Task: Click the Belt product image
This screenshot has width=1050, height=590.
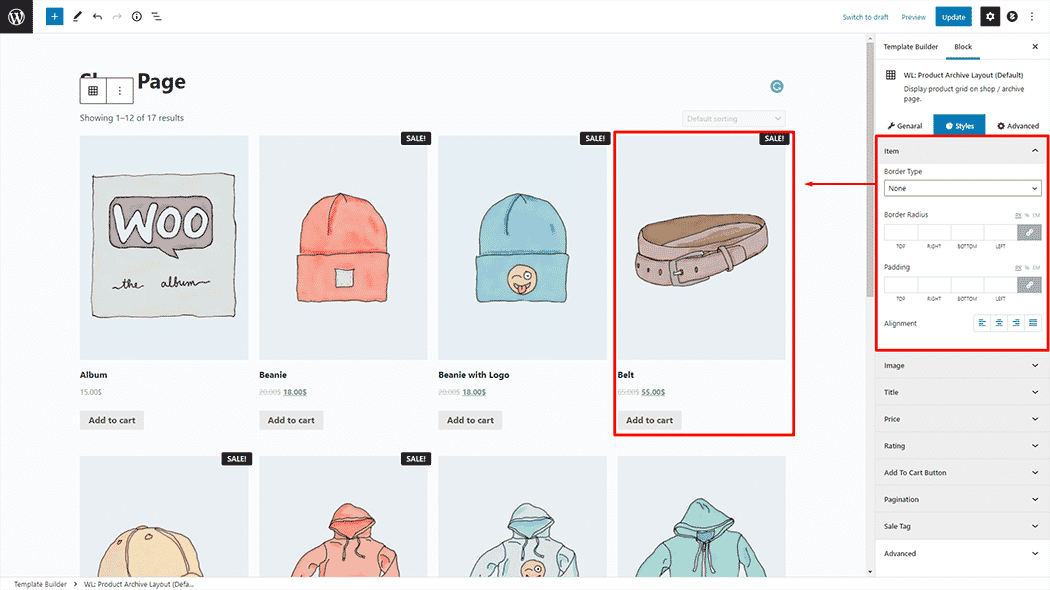Action: [701, 247]
